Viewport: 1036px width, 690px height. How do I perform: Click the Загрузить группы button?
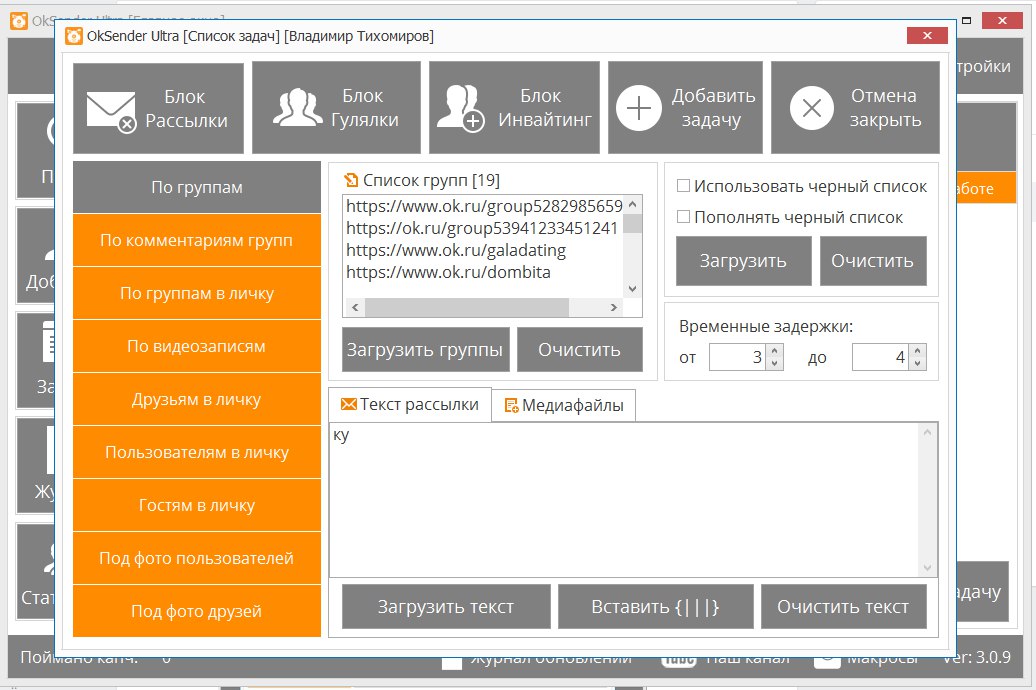pos(425,350)
